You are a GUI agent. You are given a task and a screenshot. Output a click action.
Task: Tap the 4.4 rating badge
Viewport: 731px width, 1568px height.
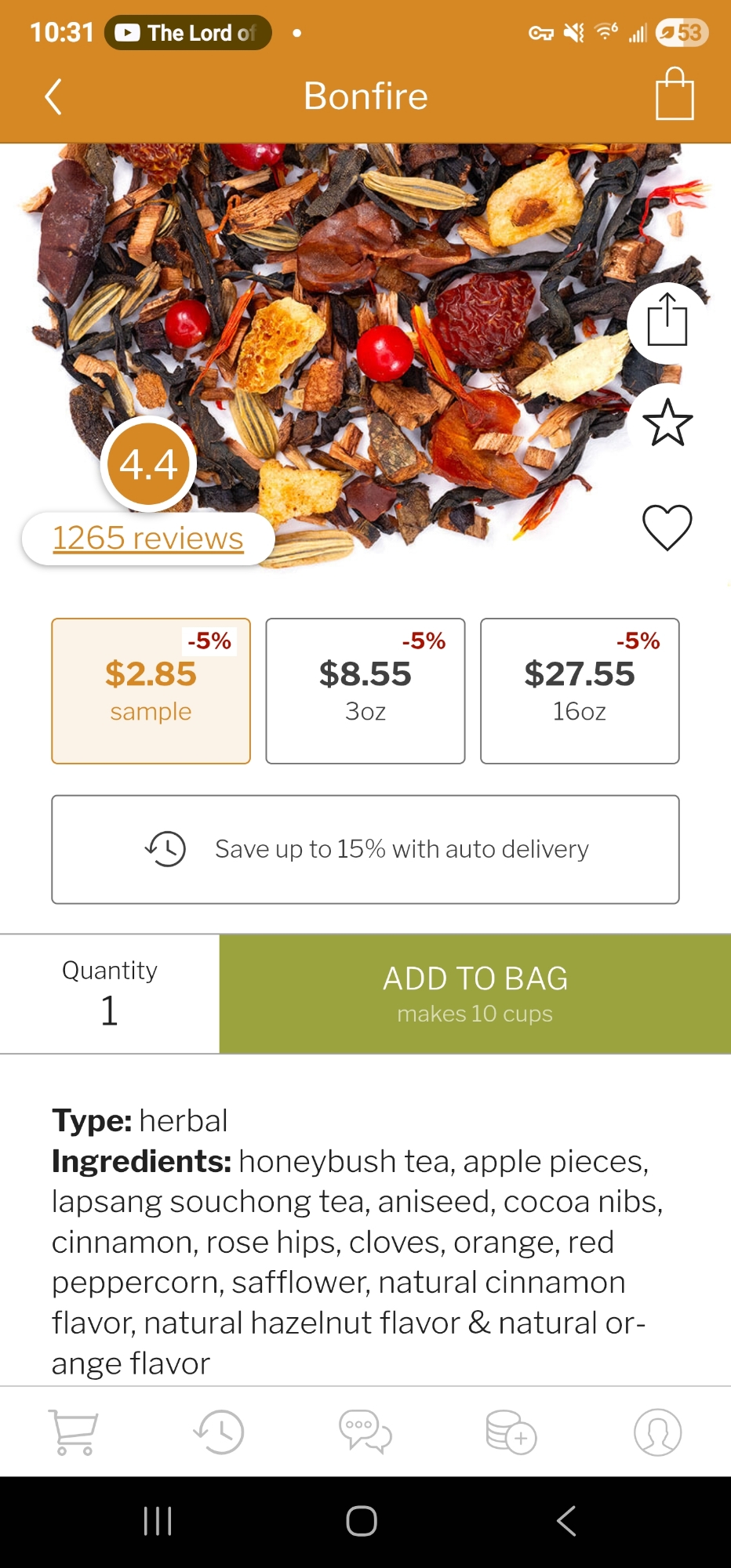point(149,464)
